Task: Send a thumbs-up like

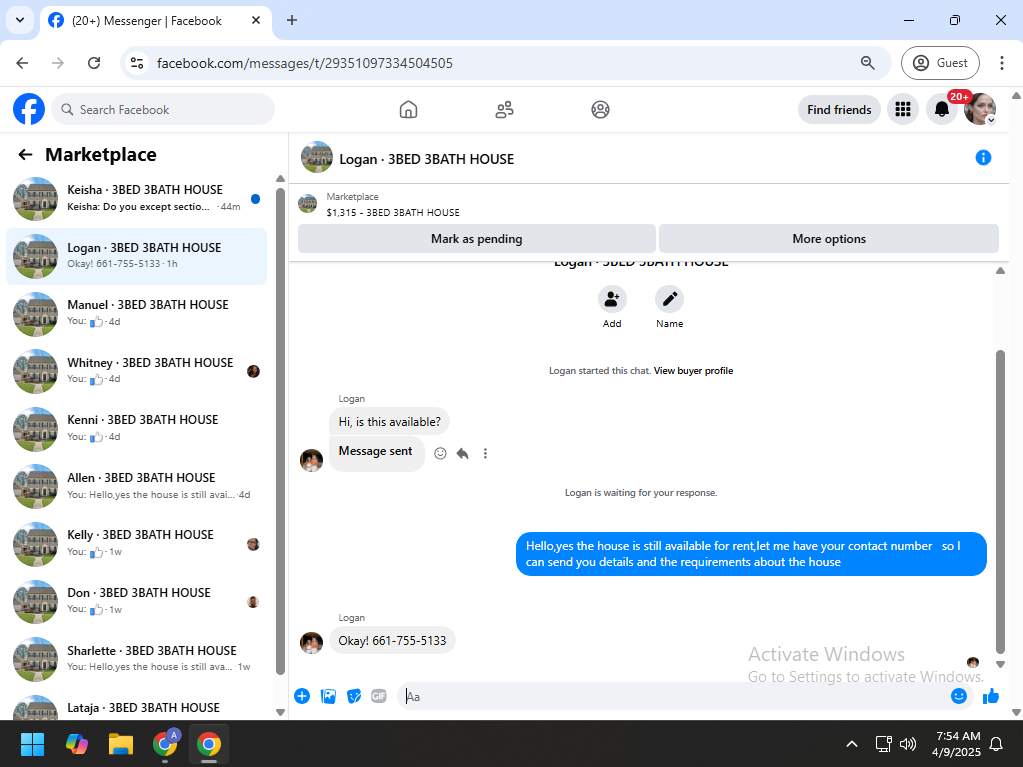Action: [x=991, y=696]
